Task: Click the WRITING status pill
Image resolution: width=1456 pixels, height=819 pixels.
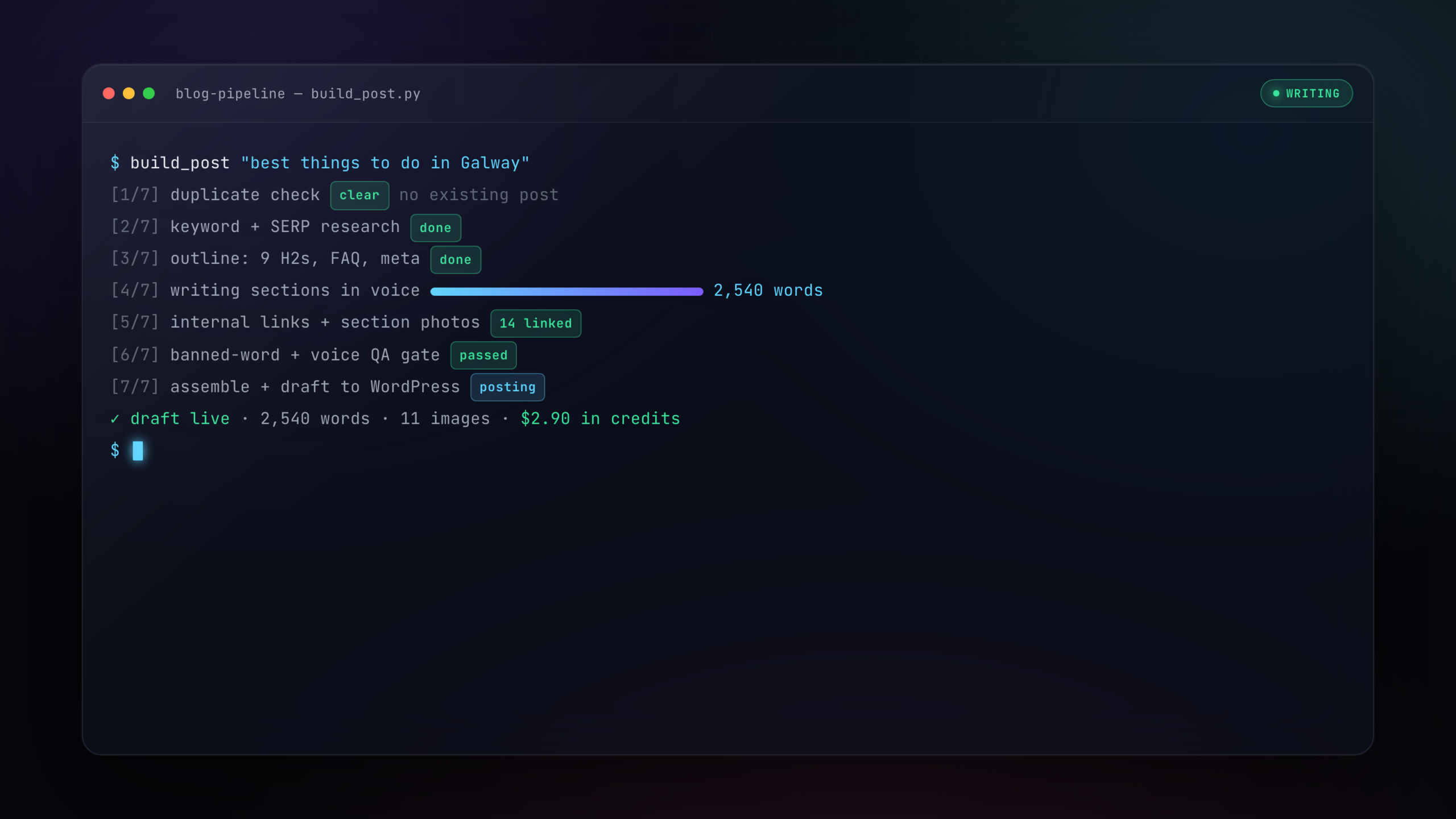Action: pyautogui.click(x=1306, y=93)
